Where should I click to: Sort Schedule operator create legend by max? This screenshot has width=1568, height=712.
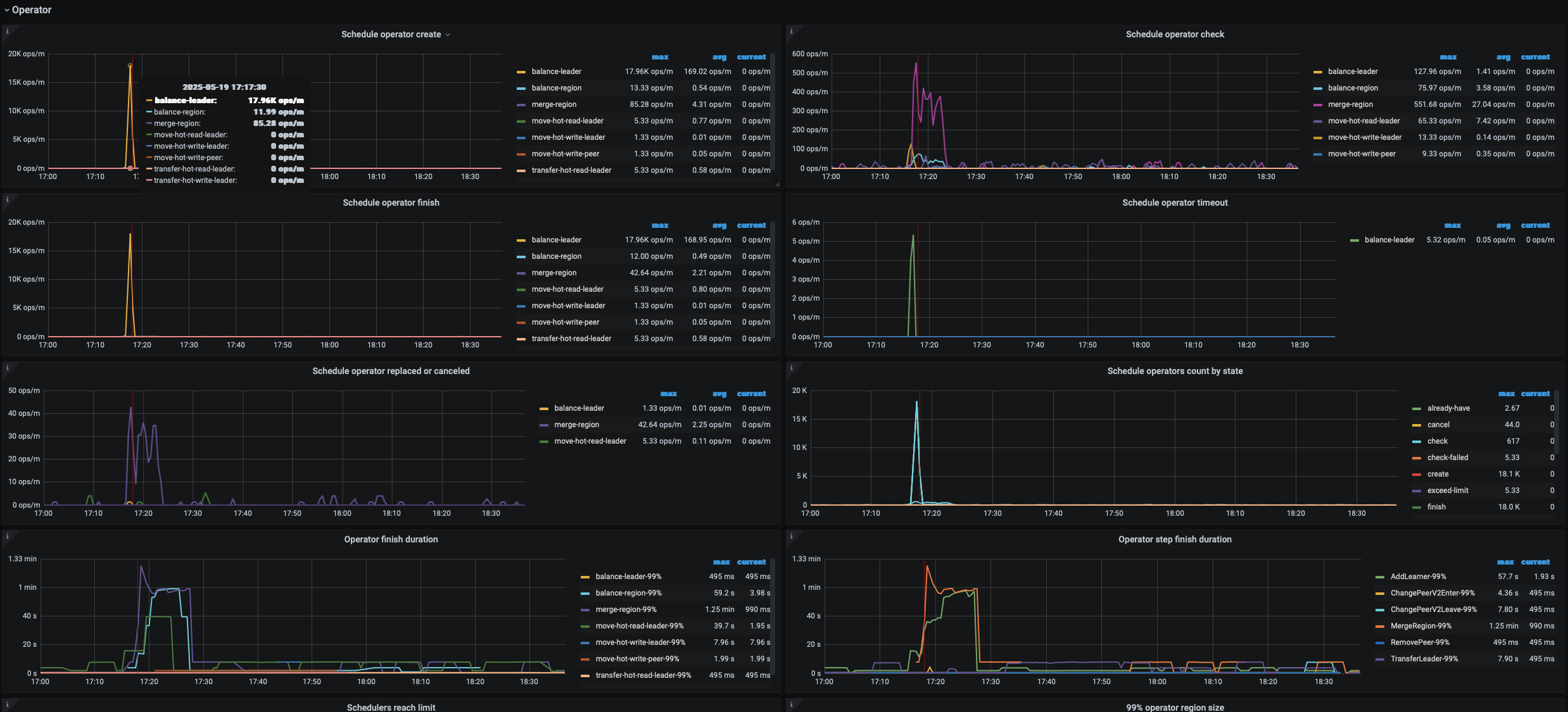tap(660, 57)
